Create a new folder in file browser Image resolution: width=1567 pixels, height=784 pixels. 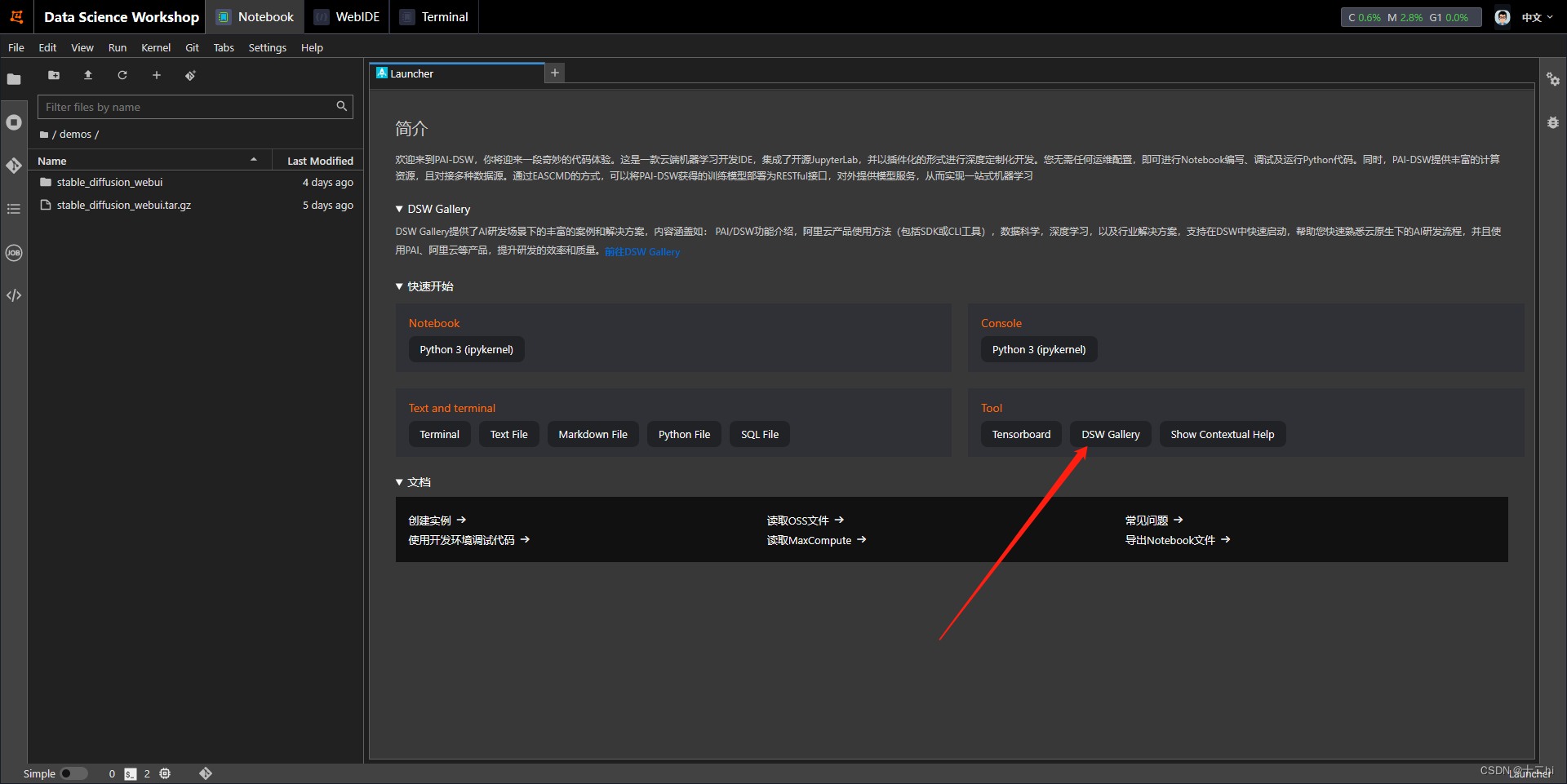point(54,75)
